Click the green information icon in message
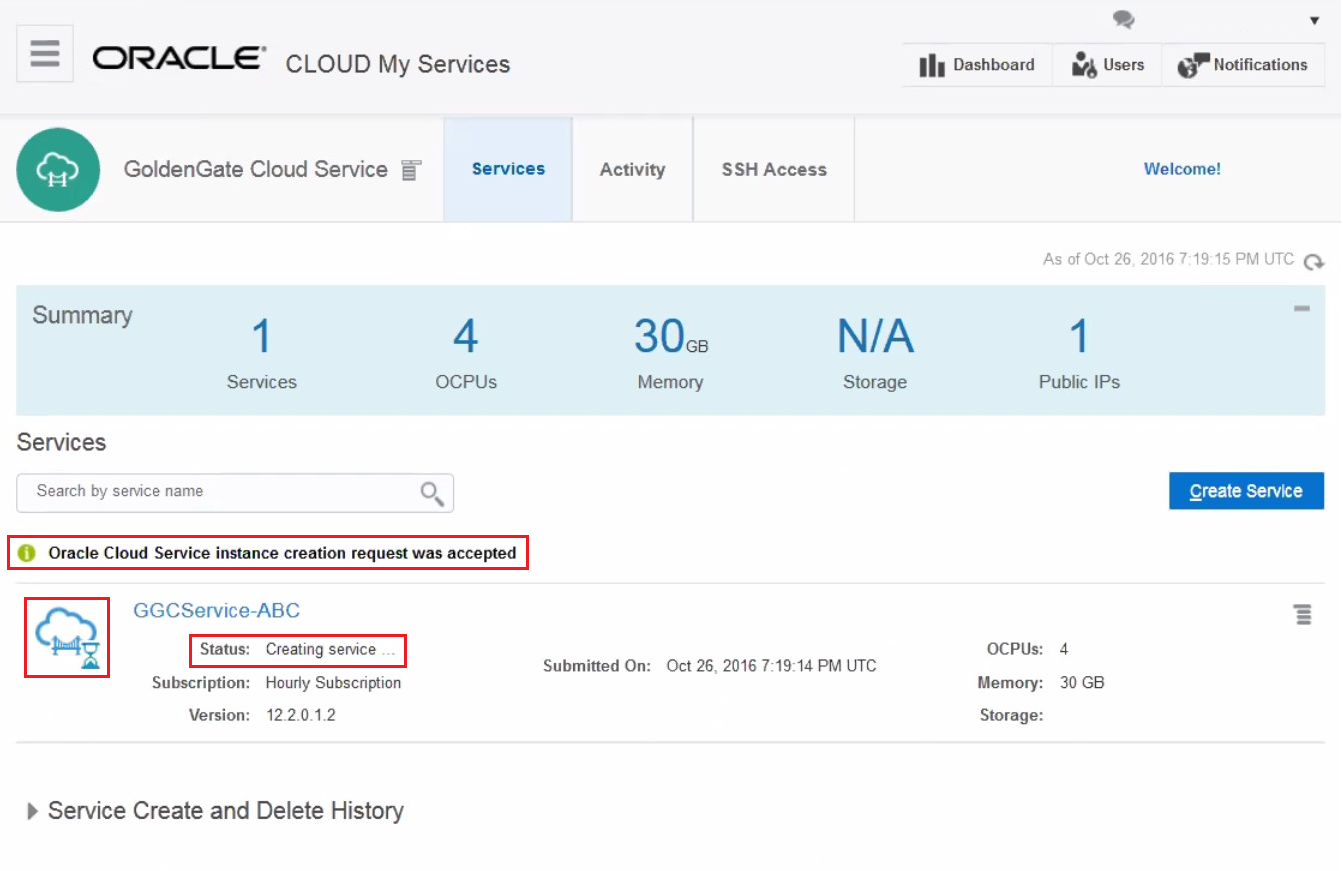Screen dimensions: 1343x871 click(x=27, y=553)
